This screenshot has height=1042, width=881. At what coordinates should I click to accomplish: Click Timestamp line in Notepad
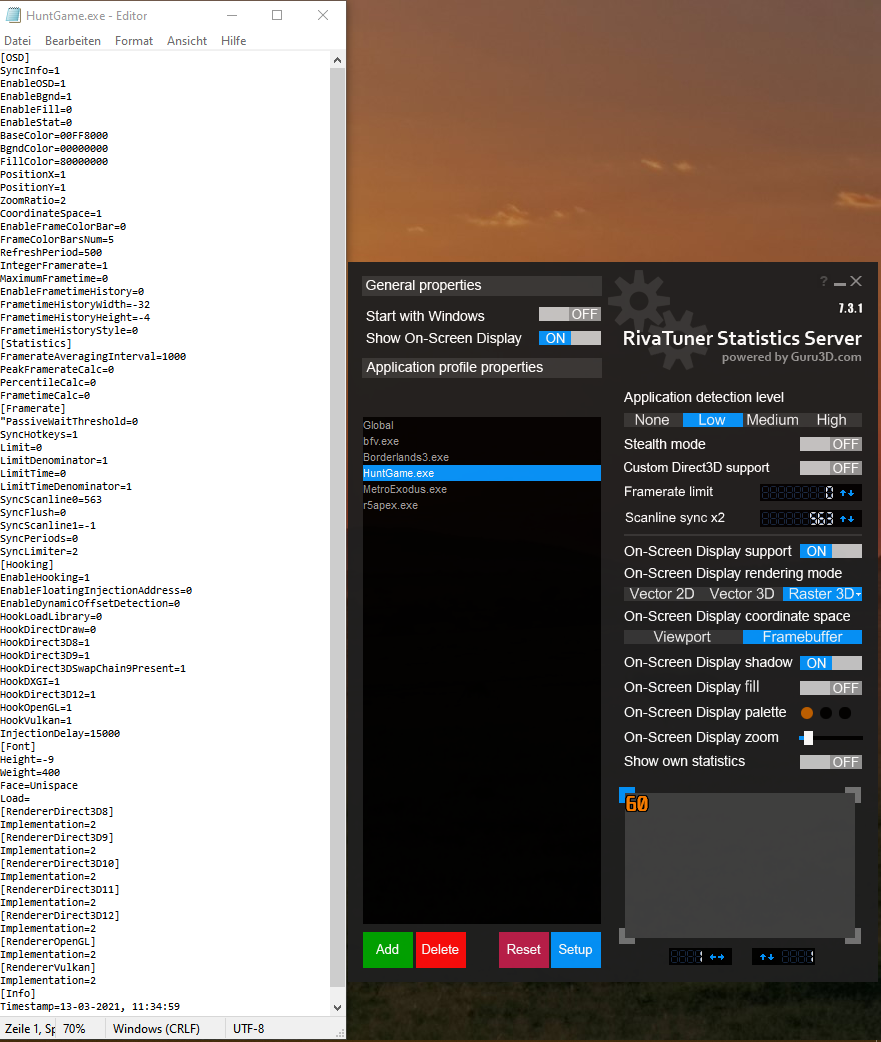tap(90, 1007)
